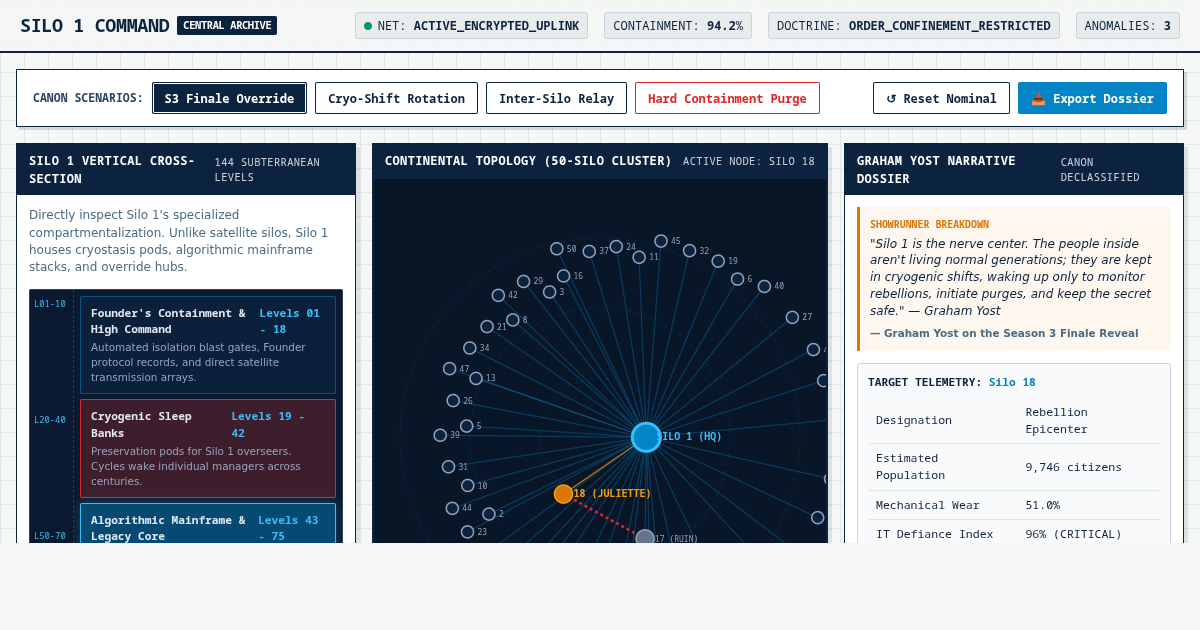The height and width of the screenshot is (630, 1200).
Task: Click silo node 34 on the map
Action: pos(470,348)
